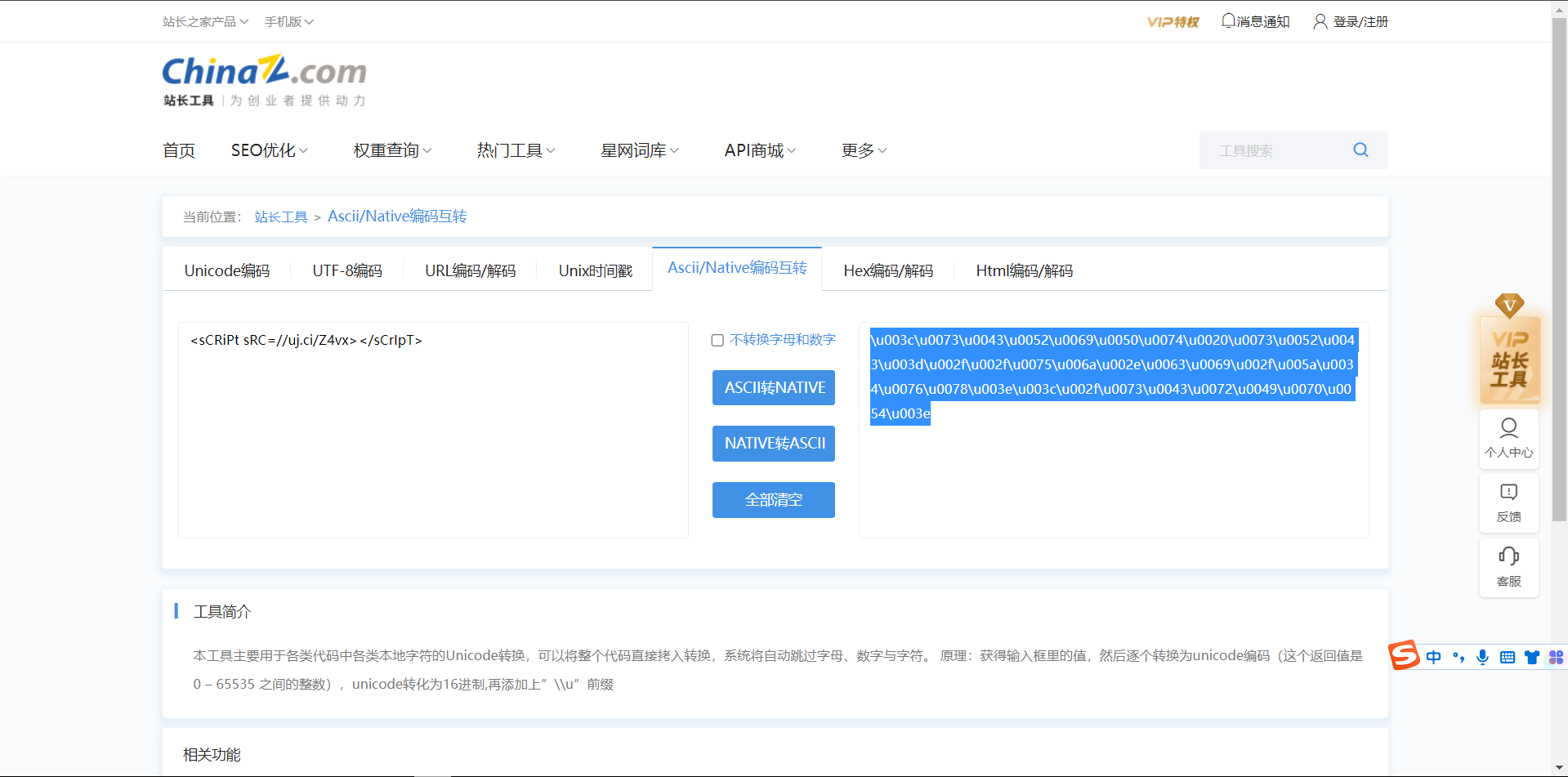Switch to the URL编码/解码 tab
Screen dimensions: 1568x777
pyautogui.click(x=471, y=270)
